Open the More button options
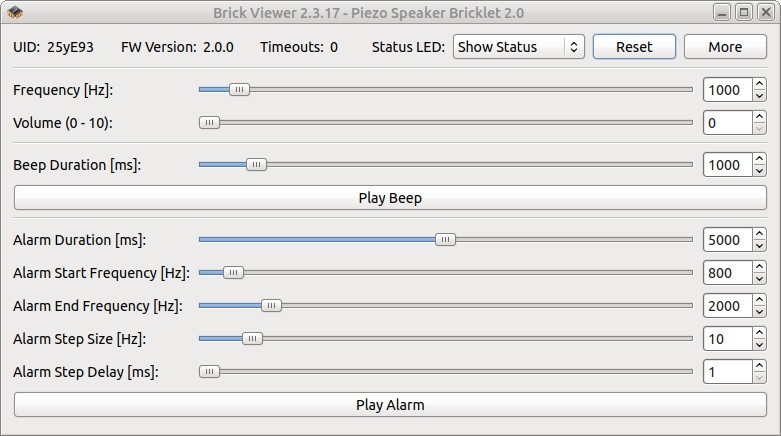 tap(725, 47)
